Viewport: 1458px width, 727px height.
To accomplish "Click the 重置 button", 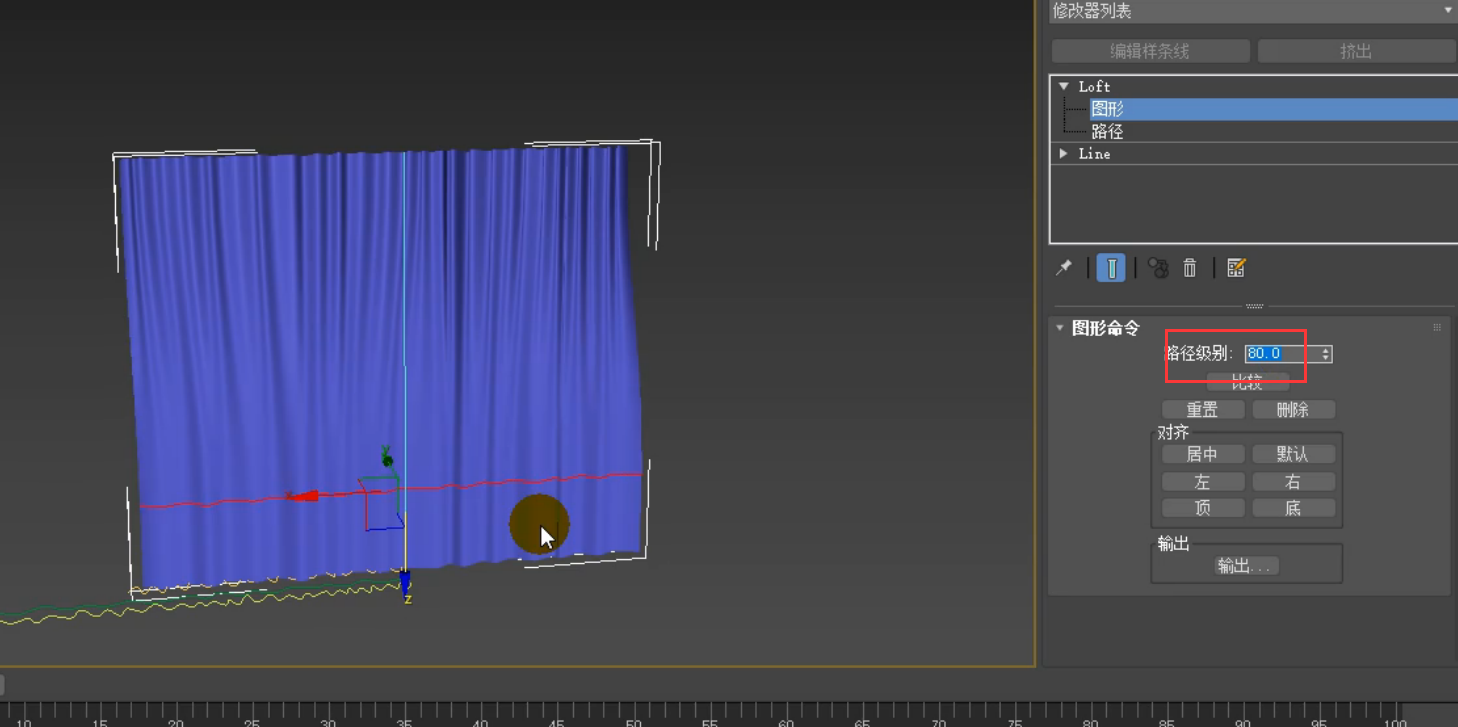I will (x=1203, y=410).
